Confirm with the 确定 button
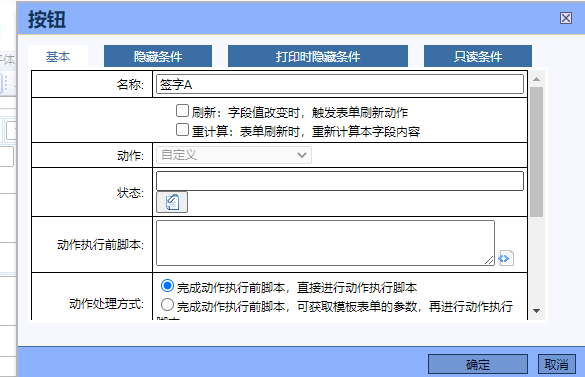Image resolution: width=585 pixels, height=377 pixels. click(478, 364)
